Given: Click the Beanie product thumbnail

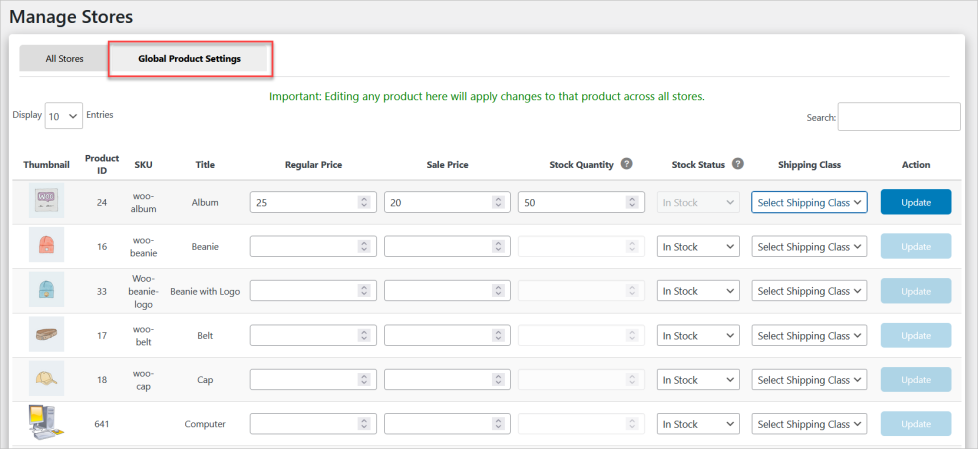Looking at the screenshot, I should tap(46, 246).
